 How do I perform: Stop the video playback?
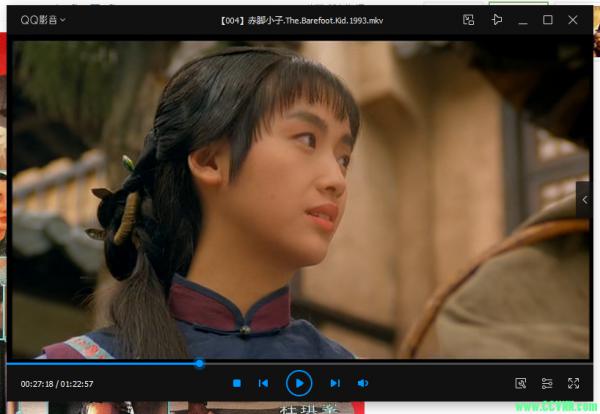tap(237, 383)
